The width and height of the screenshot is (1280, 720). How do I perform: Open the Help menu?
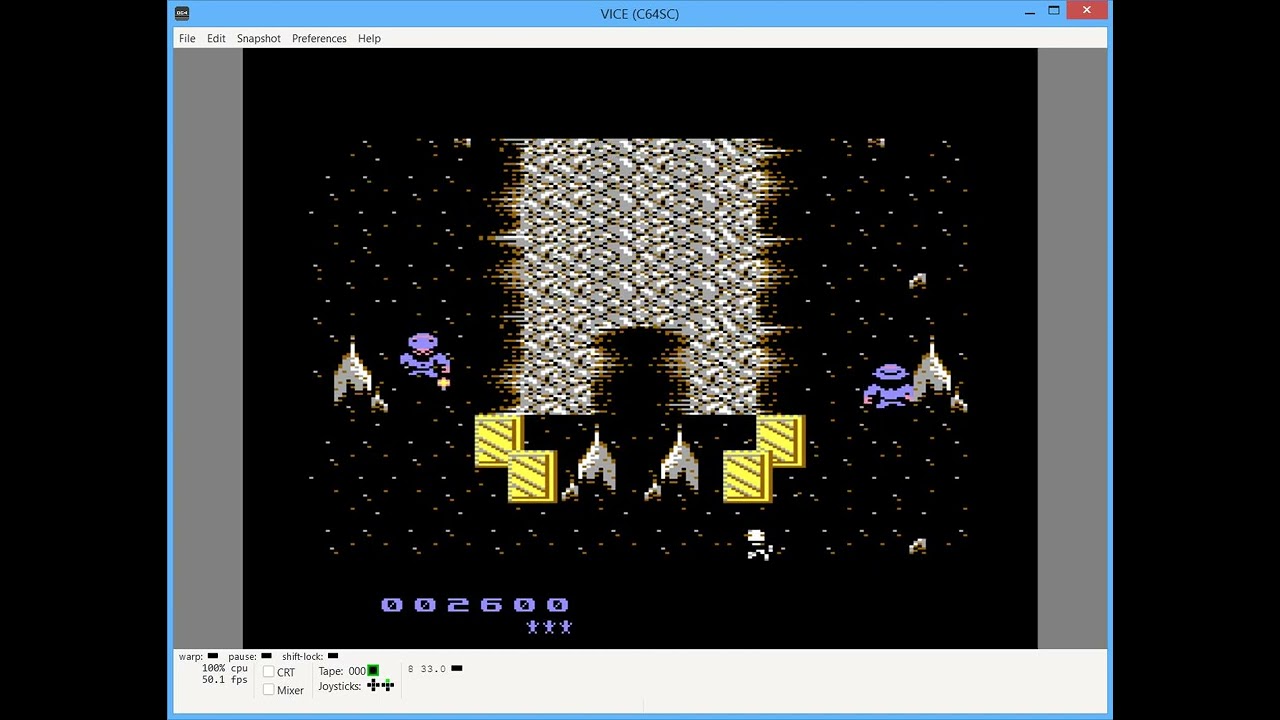[369, 38]
